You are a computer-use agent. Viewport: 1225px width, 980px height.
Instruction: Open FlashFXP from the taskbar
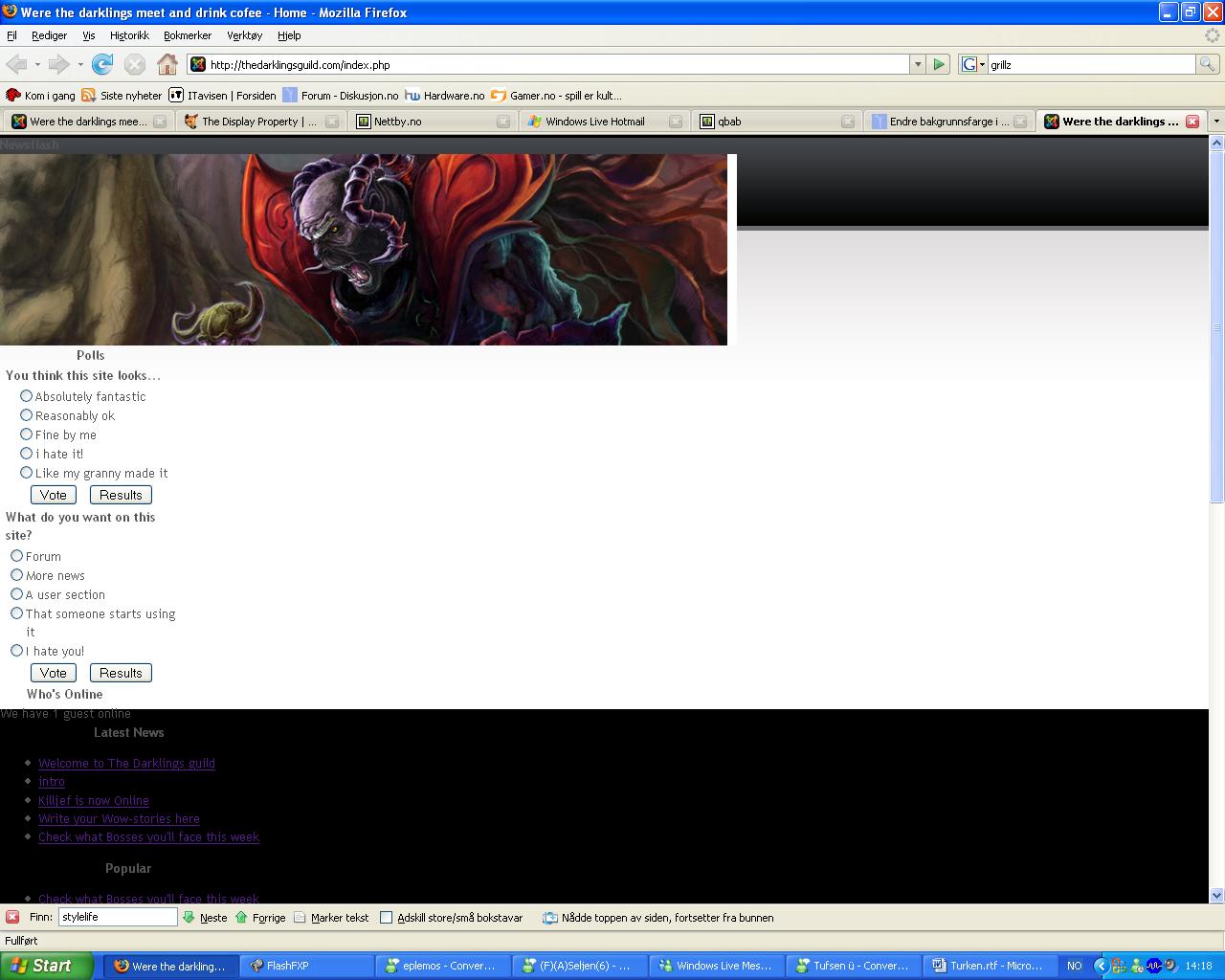(x=307, y=966)
